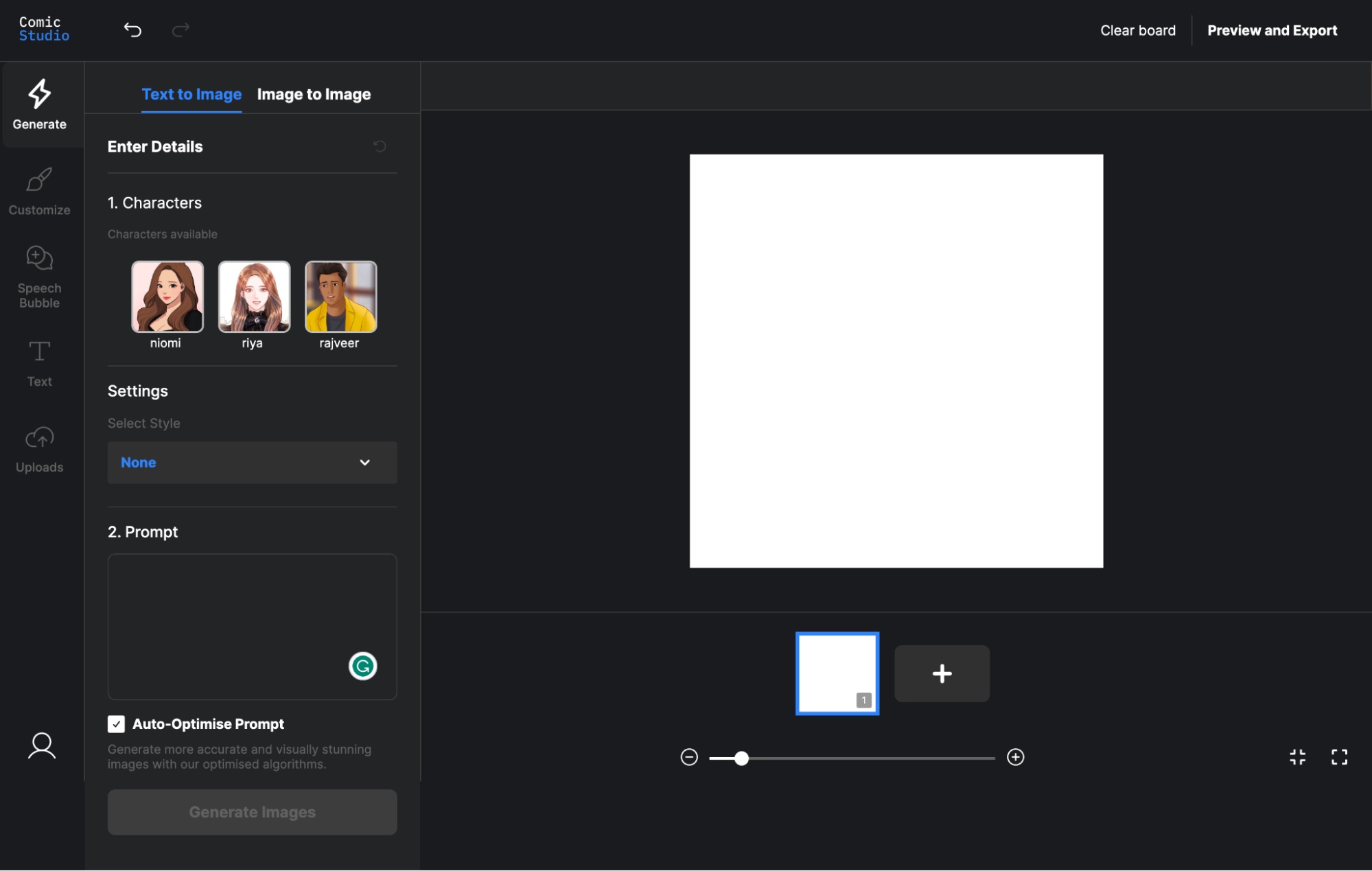Enter fullscreen with expand icon

[x=1339, y=757]
